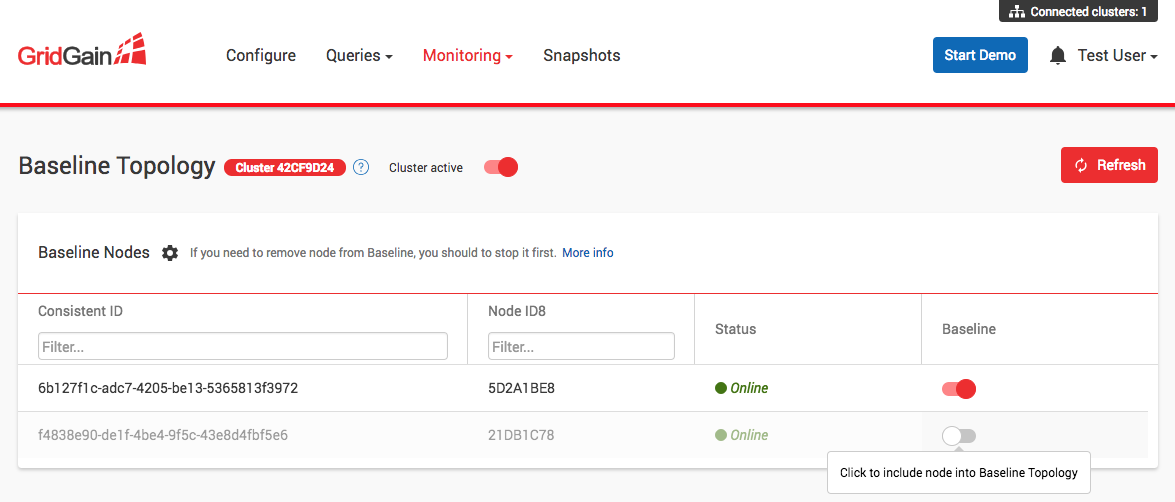Click the GridGain logo

coord(82,51)
